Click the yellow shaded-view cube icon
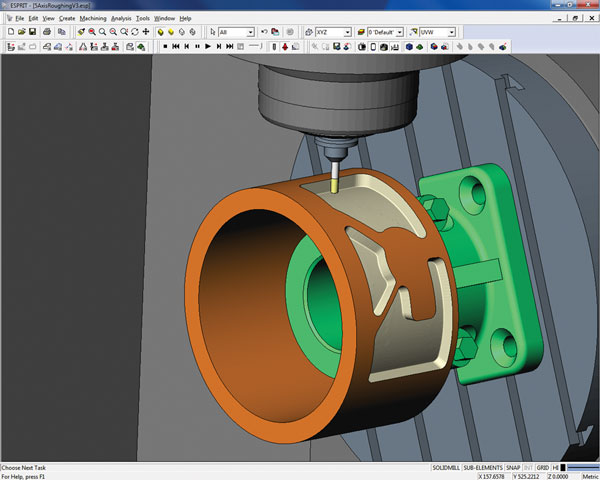 tap(160, 32)
